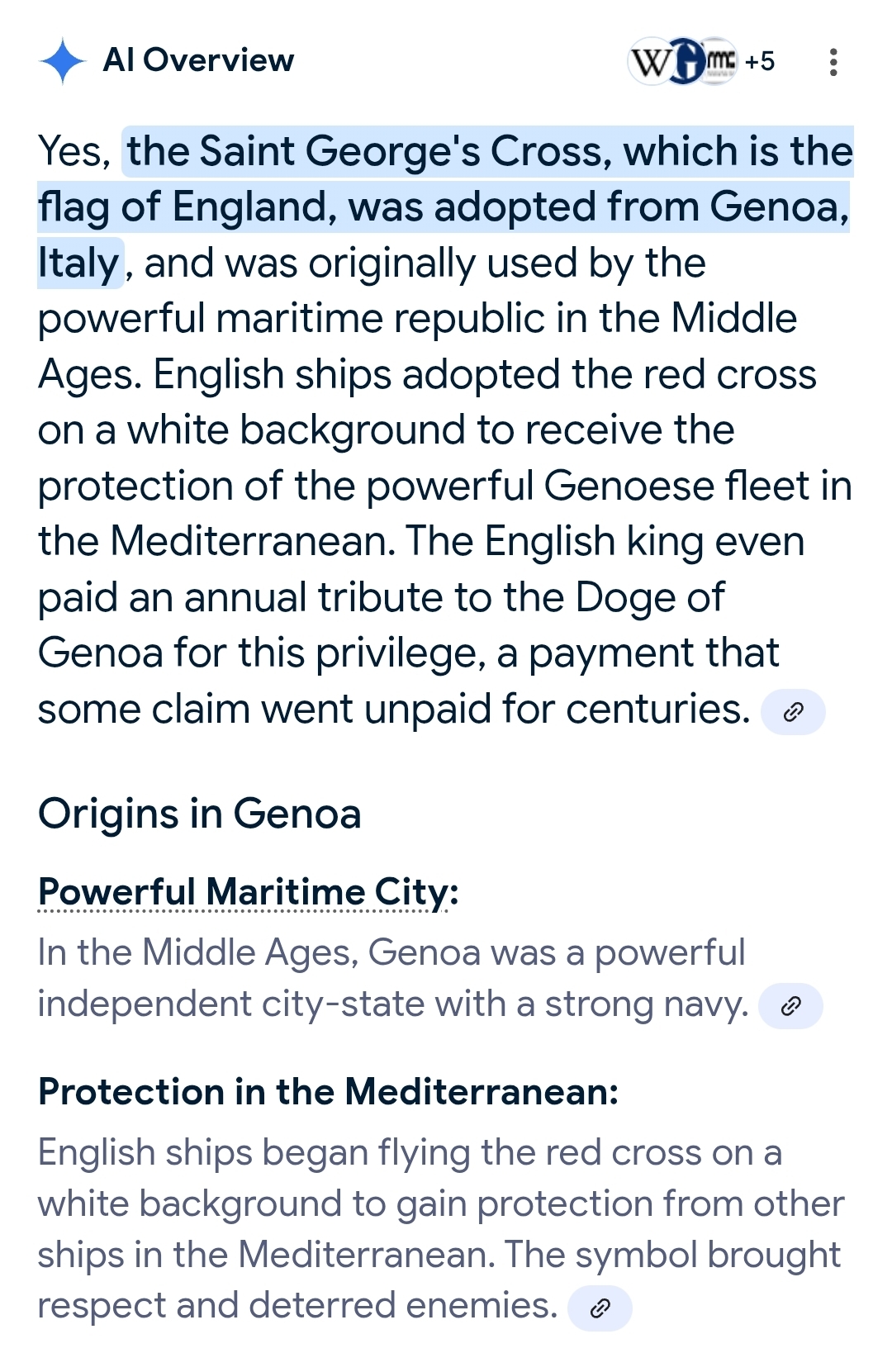Tap the highlighted word 'Italy'
The width and height of the screenshot is (892, 1372).
79,263
